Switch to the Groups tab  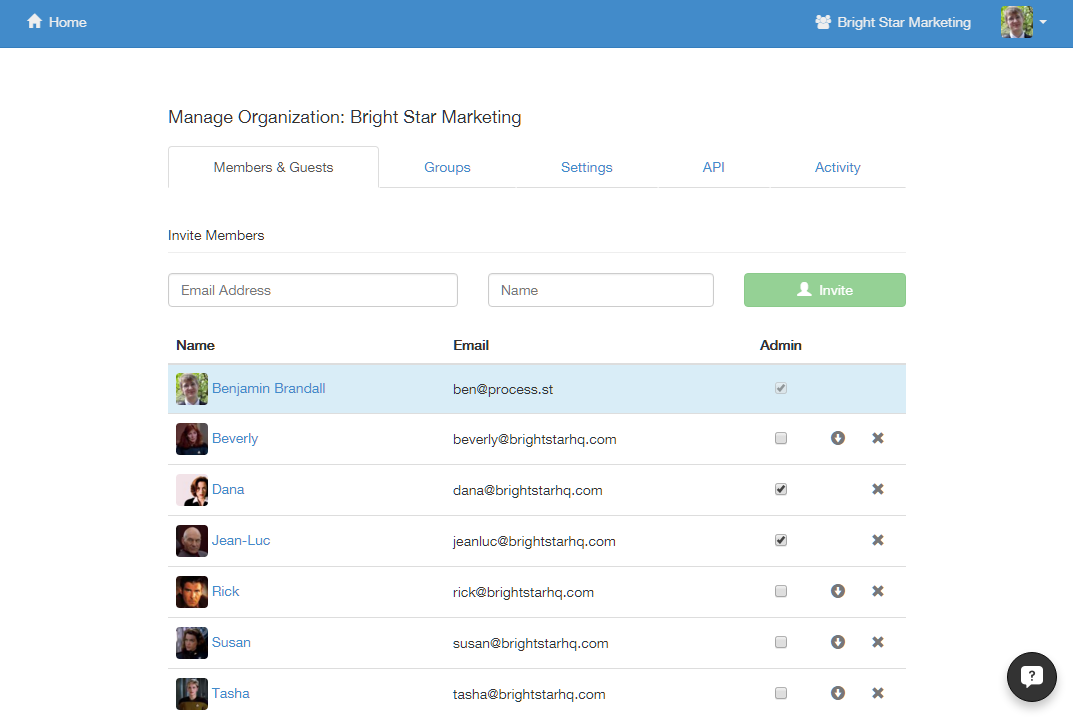point(447,167)
